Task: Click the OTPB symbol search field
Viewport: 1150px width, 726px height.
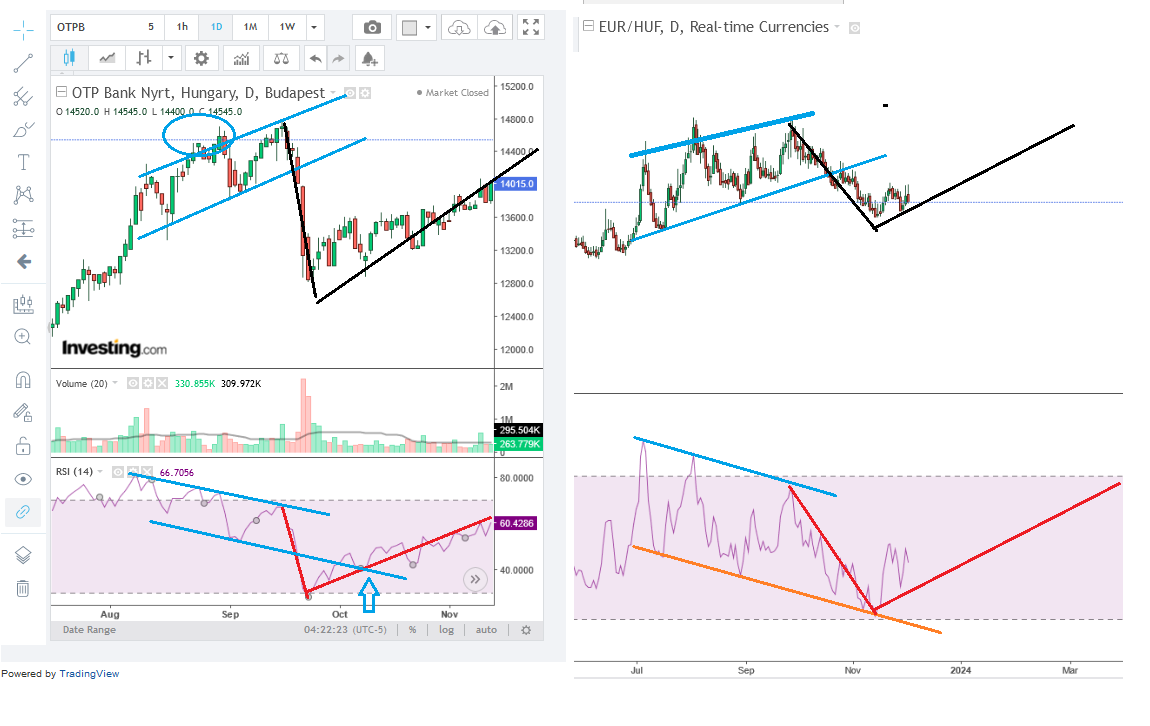Action: click(90, 28)
